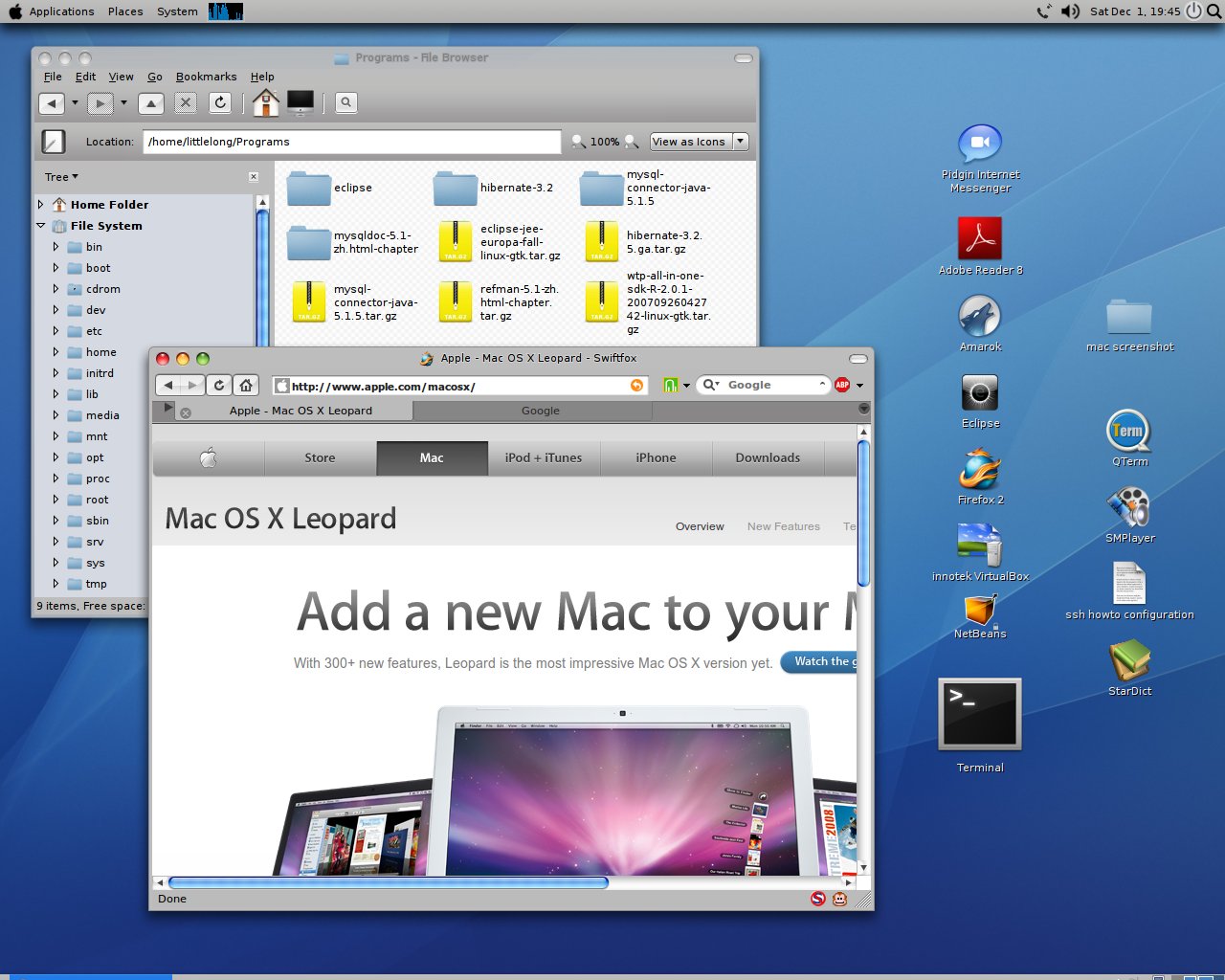Launch NetBeans desktop icon

coord(980,610)
